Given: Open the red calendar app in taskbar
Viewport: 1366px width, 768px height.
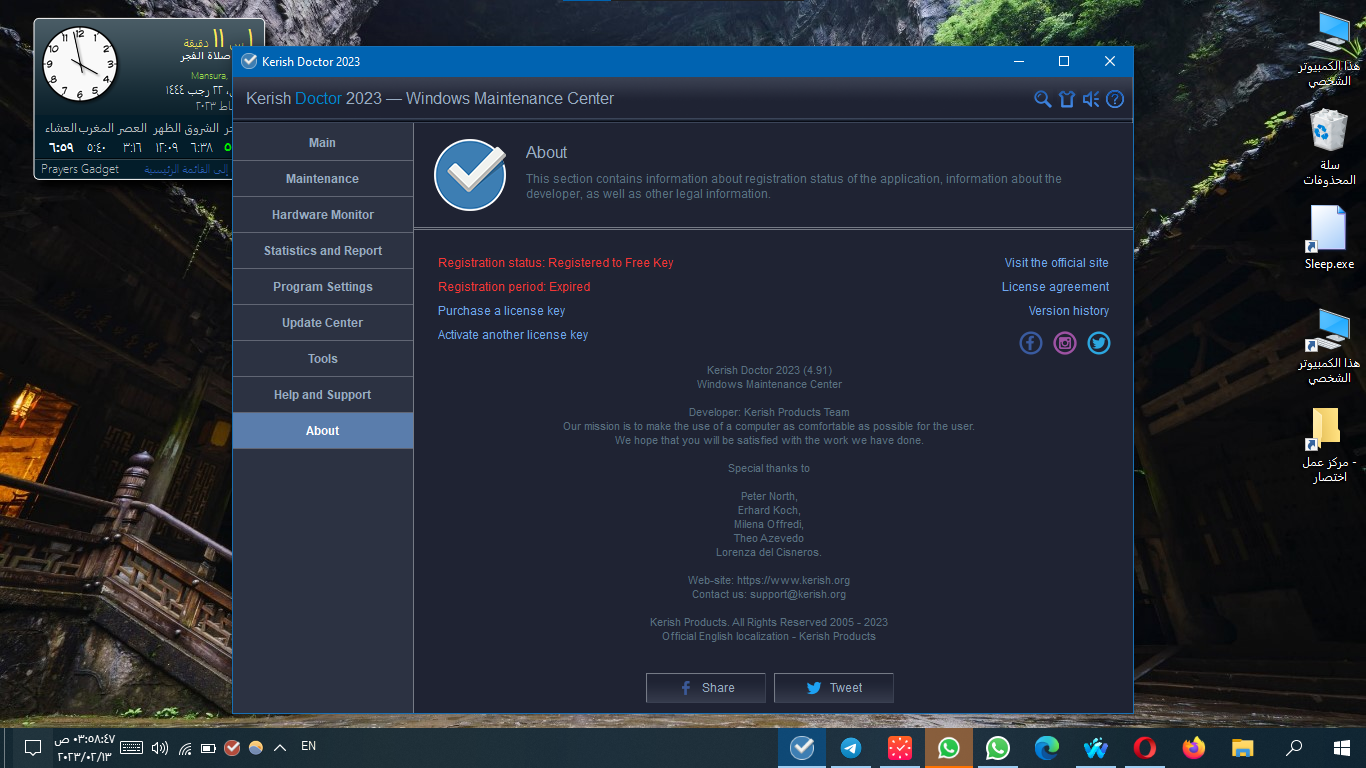Looking at the screenshot, I should coord(900,747).
